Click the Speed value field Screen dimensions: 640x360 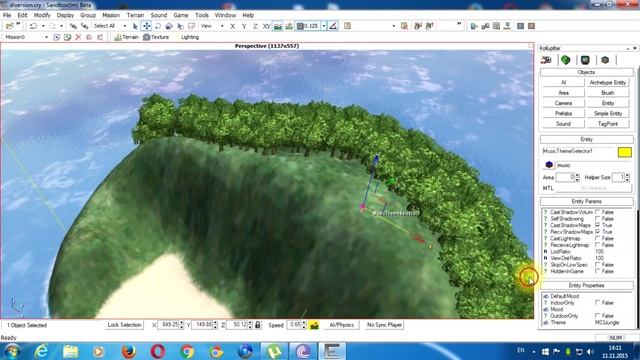pyautogui.click(x=293, y=325)
